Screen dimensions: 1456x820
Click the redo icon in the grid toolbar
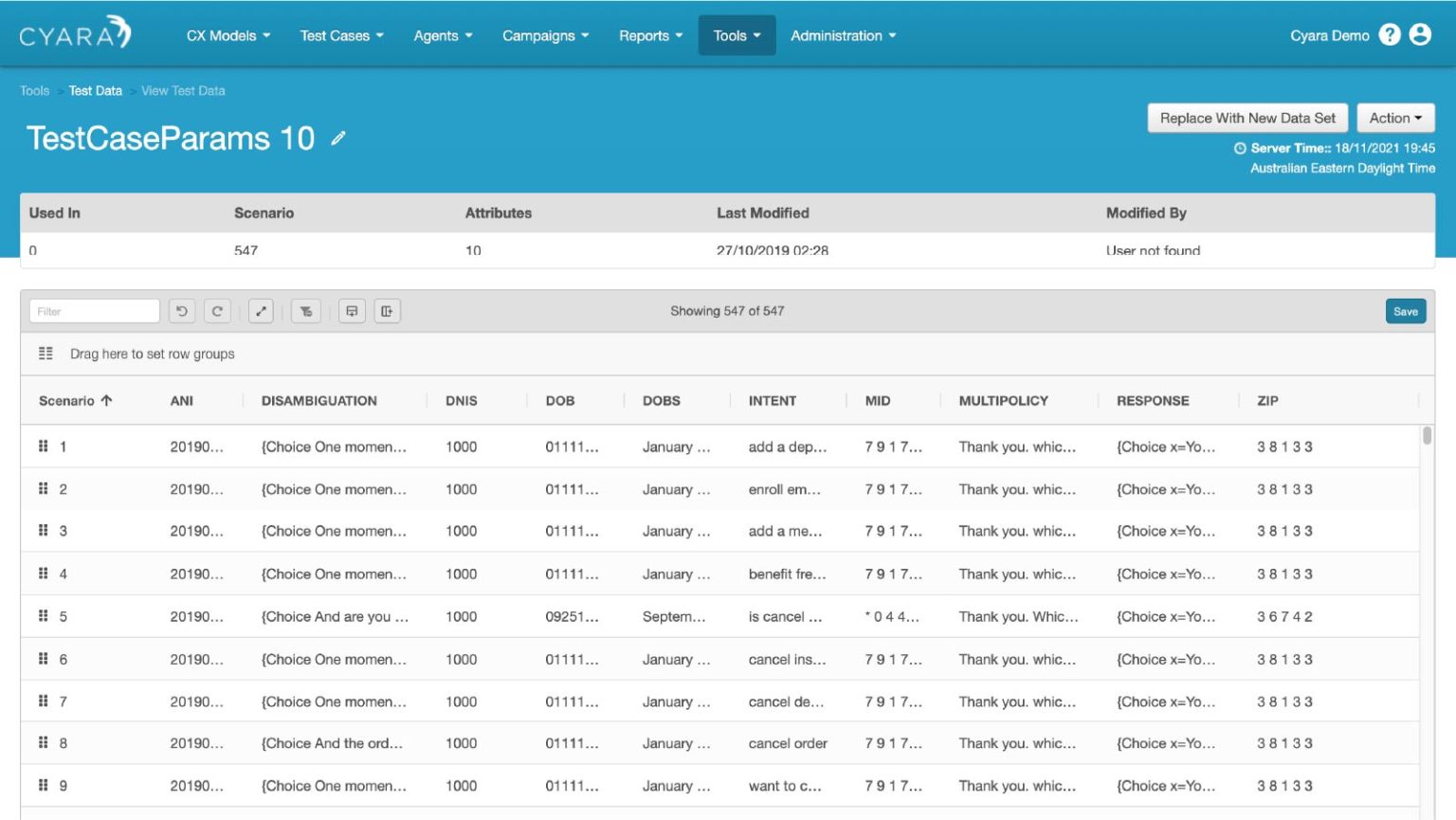coord(217,311)
